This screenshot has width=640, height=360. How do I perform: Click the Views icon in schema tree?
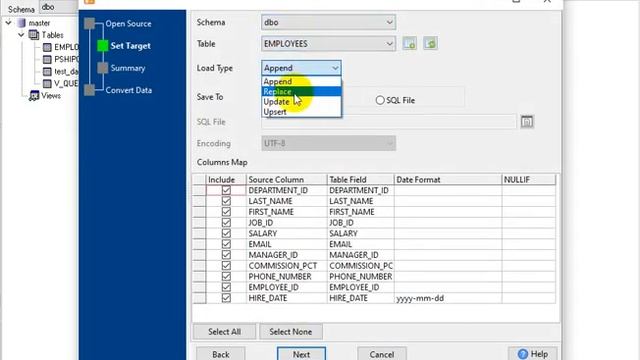tap(34, 96)
